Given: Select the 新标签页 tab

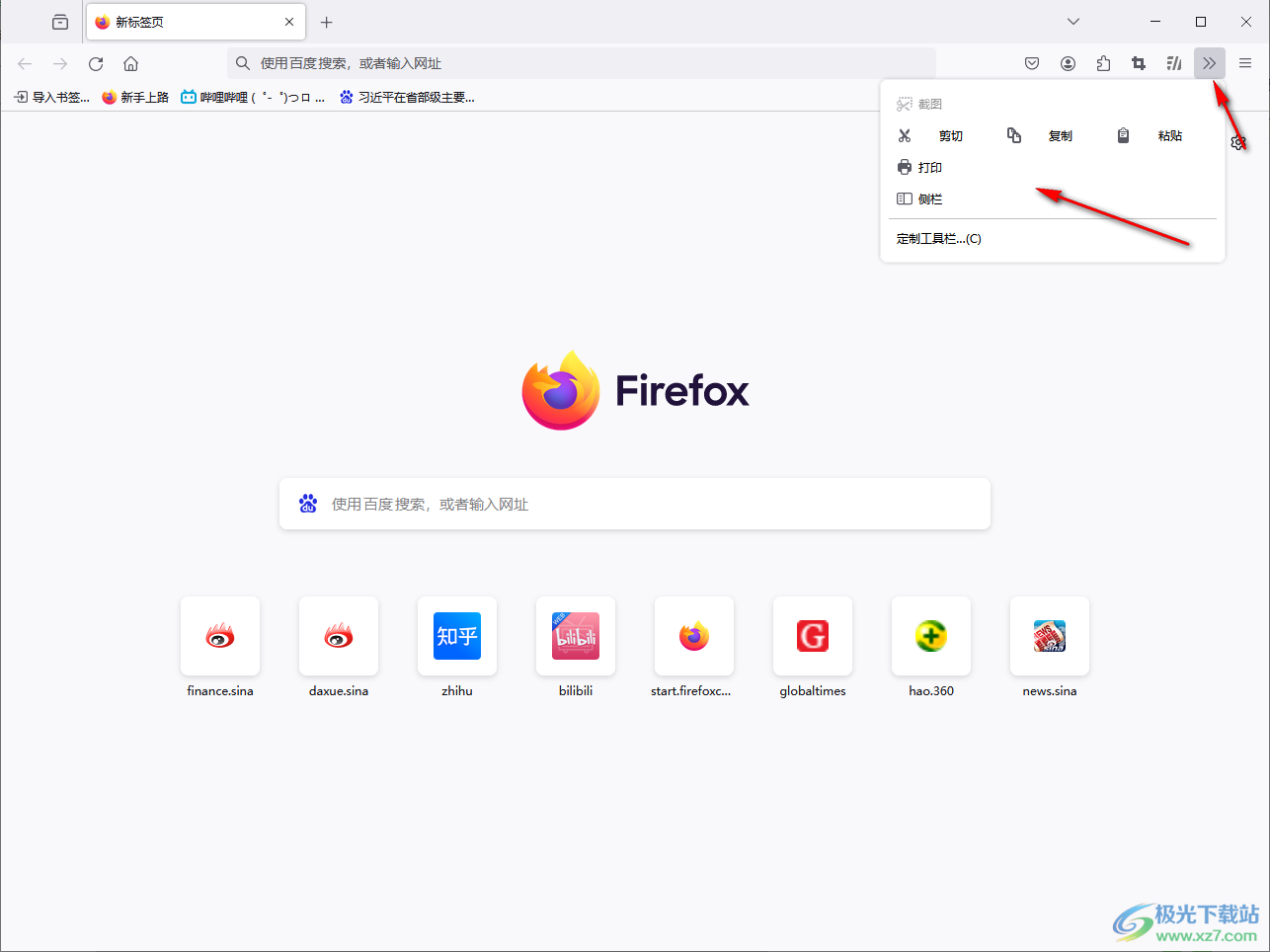Looking at the screenshot, I should coord(196,22).
